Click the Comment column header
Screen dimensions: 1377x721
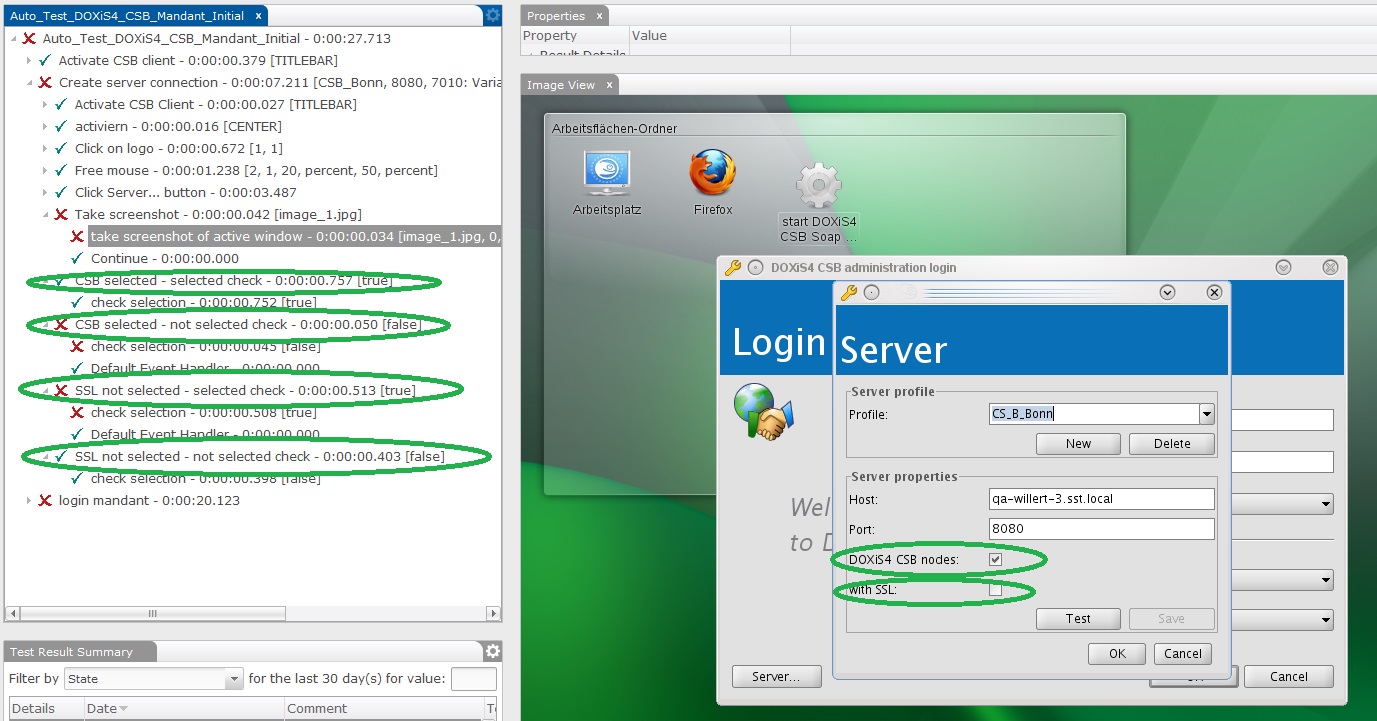[x=384, y=708]
